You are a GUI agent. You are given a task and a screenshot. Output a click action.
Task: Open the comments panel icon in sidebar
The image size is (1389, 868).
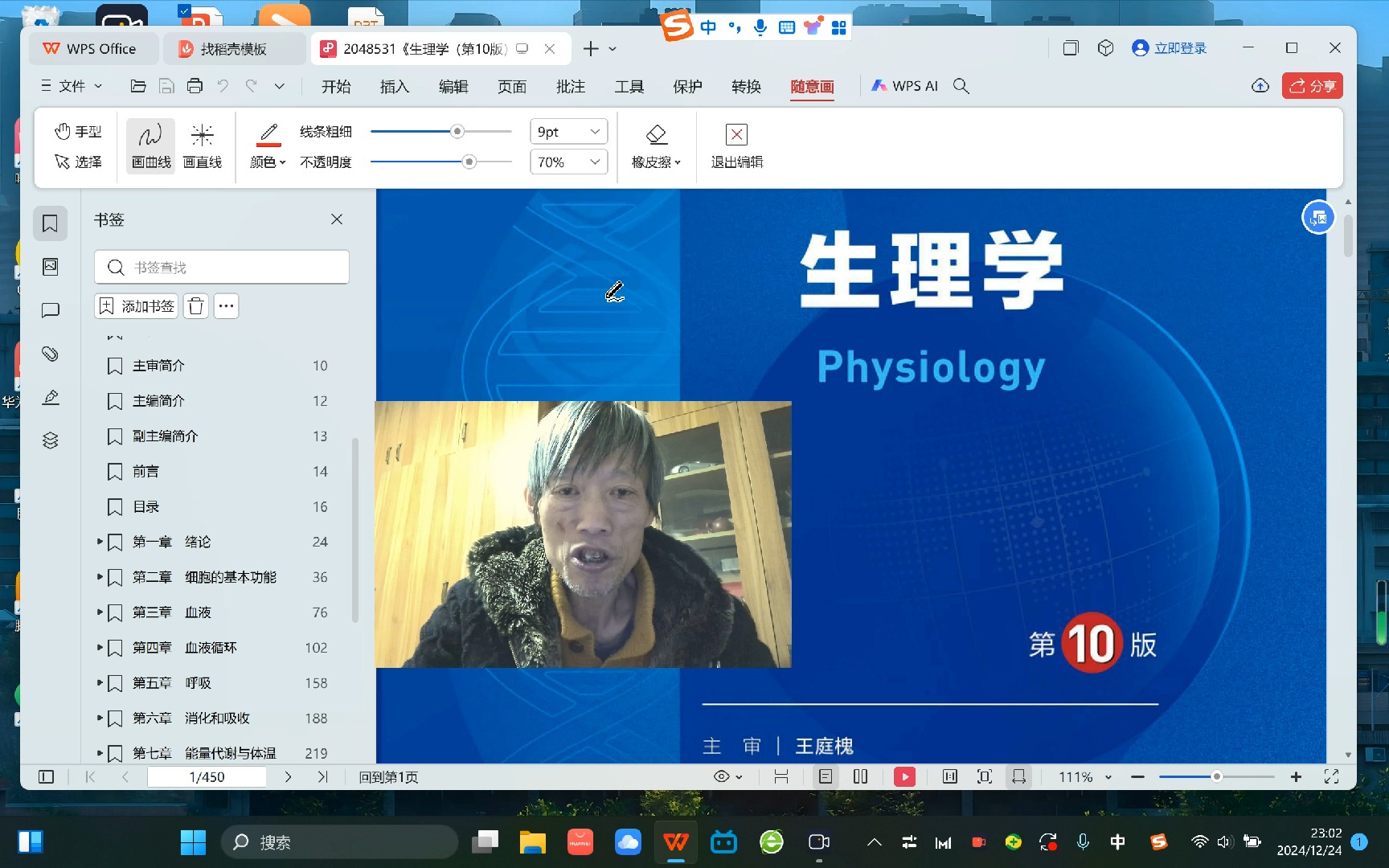50,310
